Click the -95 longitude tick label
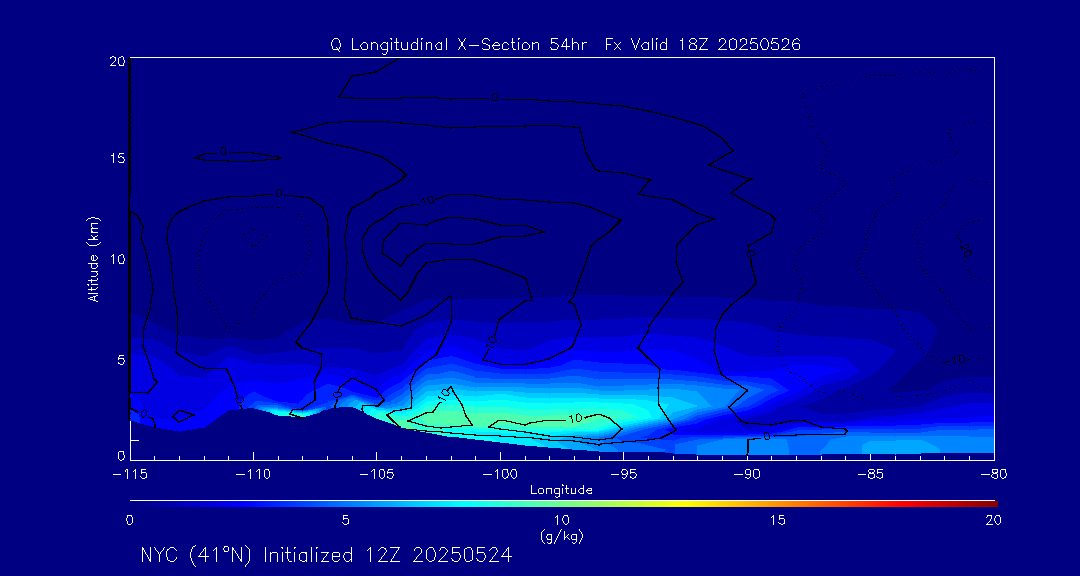The image size is (1080, 576). click(623, 475)
